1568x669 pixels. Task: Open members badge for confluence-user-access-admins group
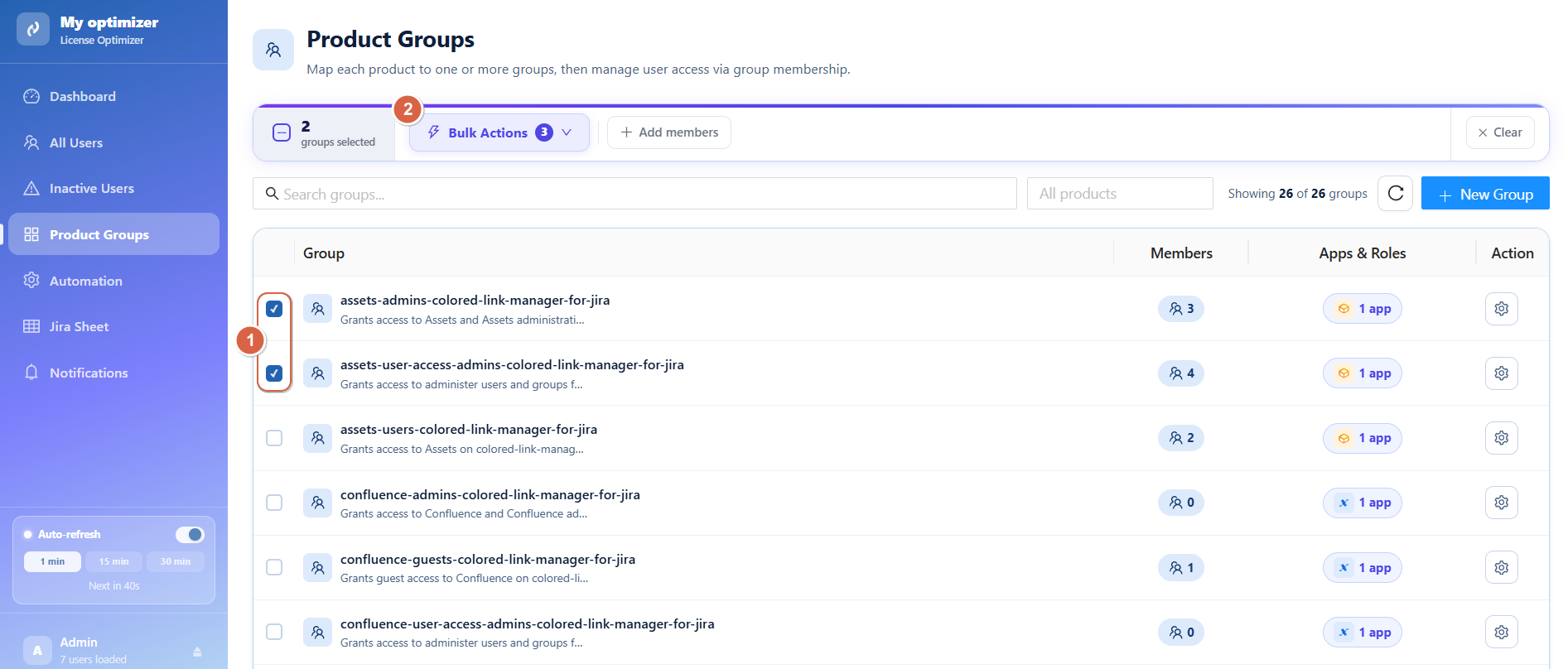[x=1181, y=632]
